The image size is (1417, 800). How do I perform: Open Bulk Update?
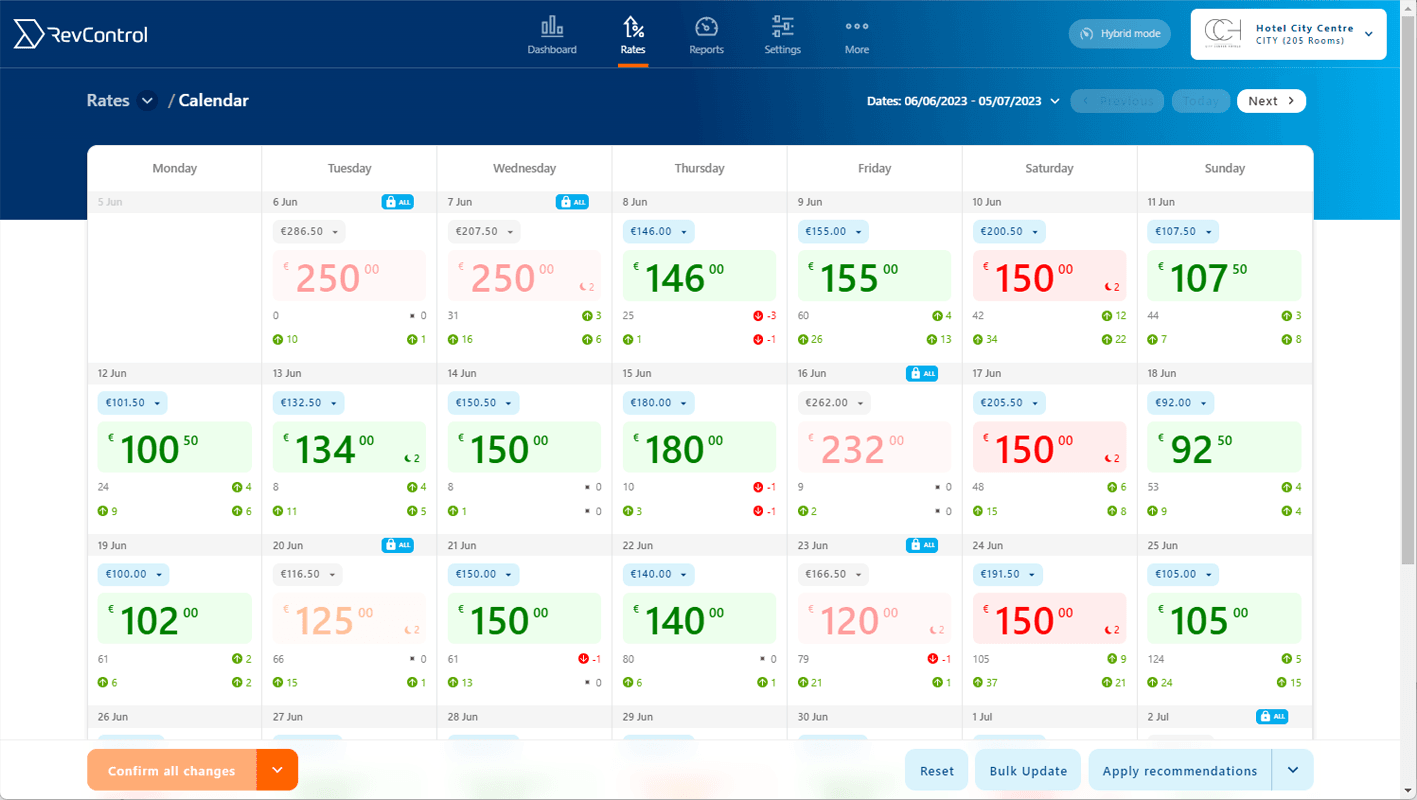1027,770
